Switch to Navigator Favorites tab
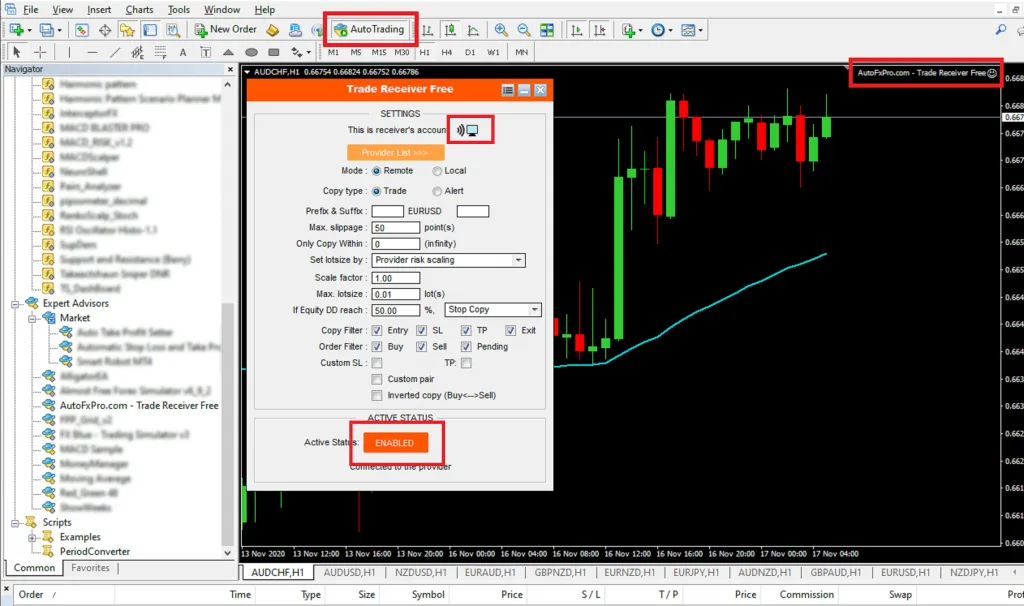This screenshot has height=606, width=1024. coord(90,568)
